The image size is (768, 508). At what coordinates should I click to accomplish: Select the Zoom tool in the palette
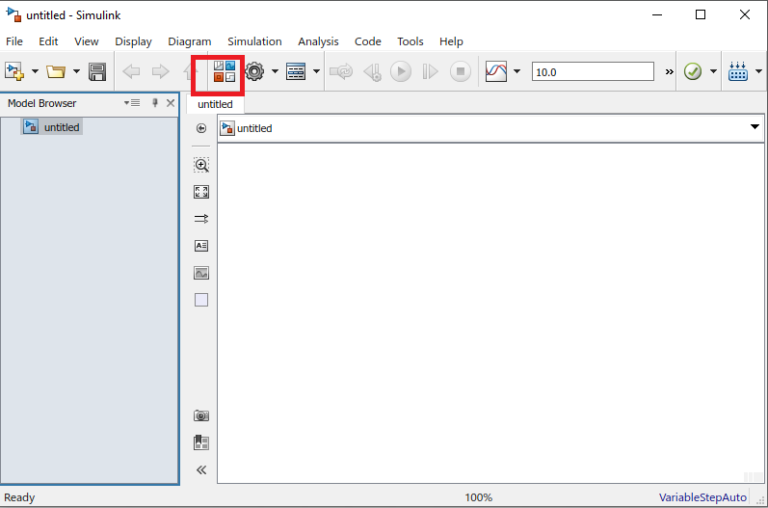[x=201, y=165]
